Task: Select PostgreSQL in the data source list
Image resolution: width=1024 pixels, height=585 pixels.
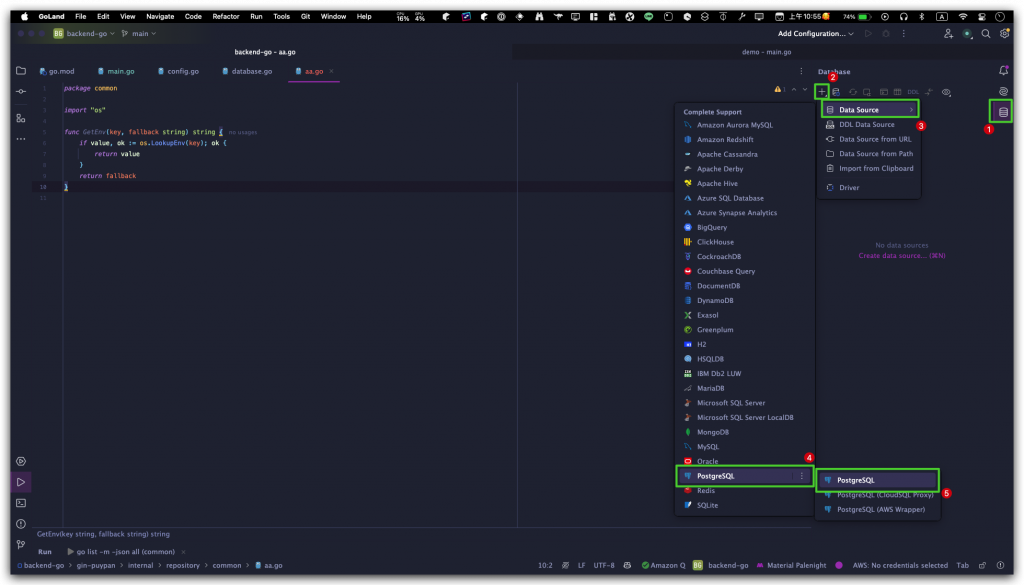Action: point(744,476)
